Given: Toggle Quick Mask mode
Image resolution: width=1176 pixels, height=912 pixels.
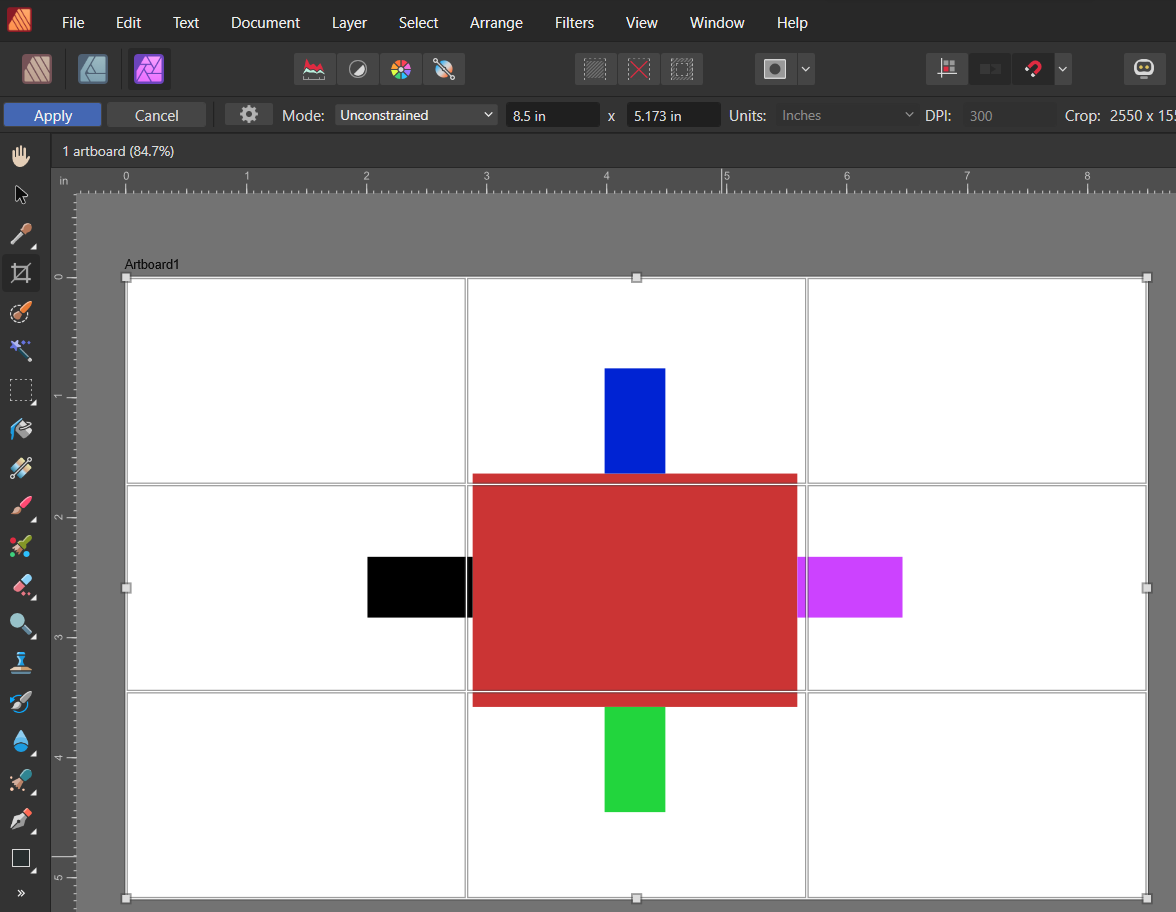Looking at the screenshot, I should pyautogui.click(x=775, y=69).
